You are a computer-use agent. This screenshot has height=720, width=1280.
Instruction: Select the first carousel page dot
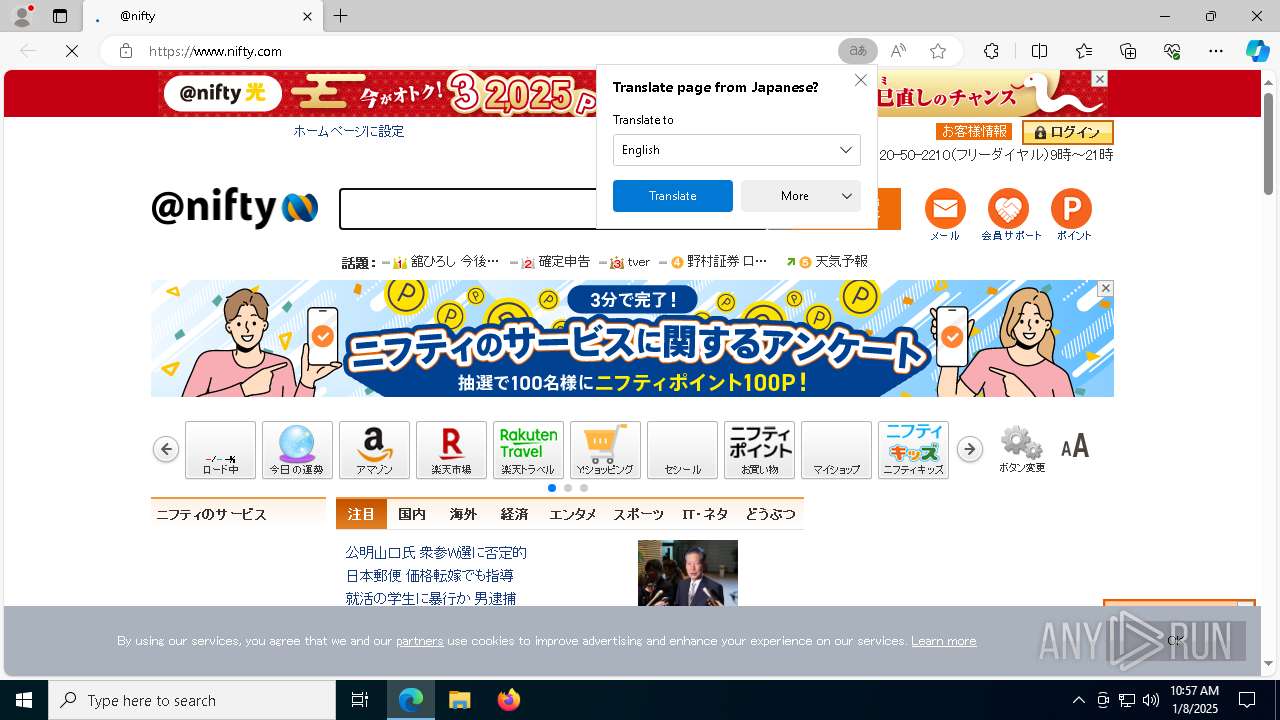point(552,488)
